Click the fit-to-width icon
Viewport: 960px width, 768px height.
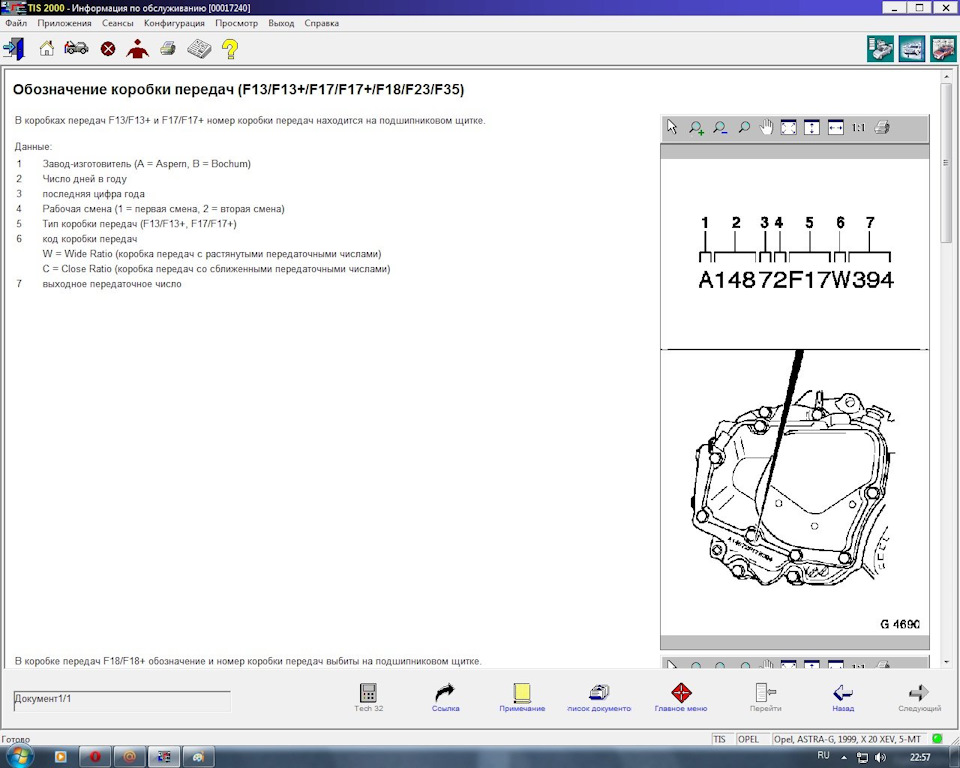coord(835,128)
